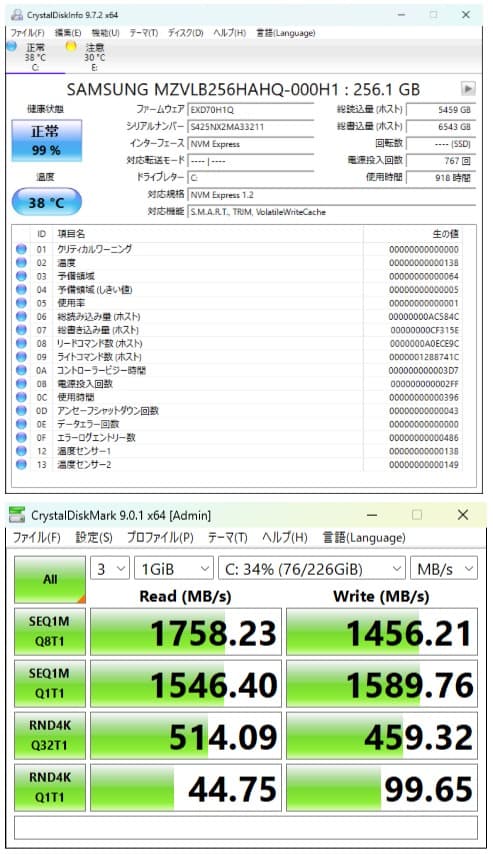493x854 pixels.
Task: Open the test count dropdown showing 3
Action: [109, 569]
